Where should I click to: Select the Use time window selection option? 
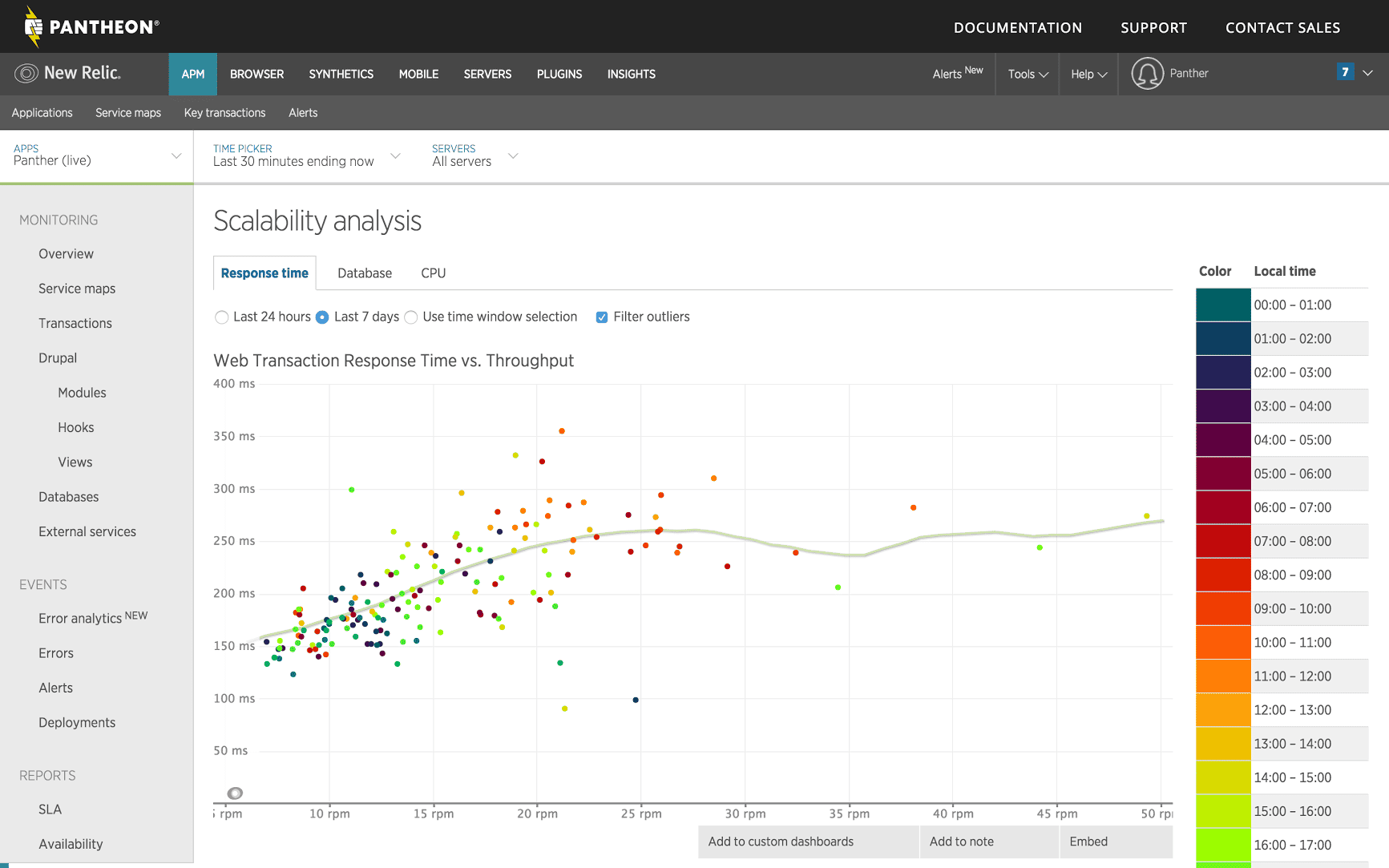click(411, 317)
